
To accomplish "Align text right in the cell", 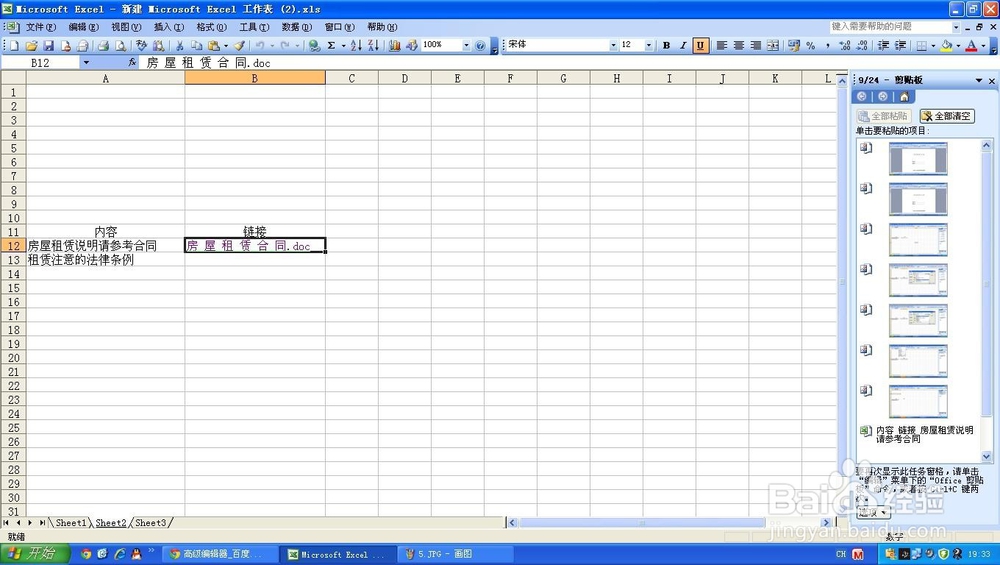I will point(756,45).
